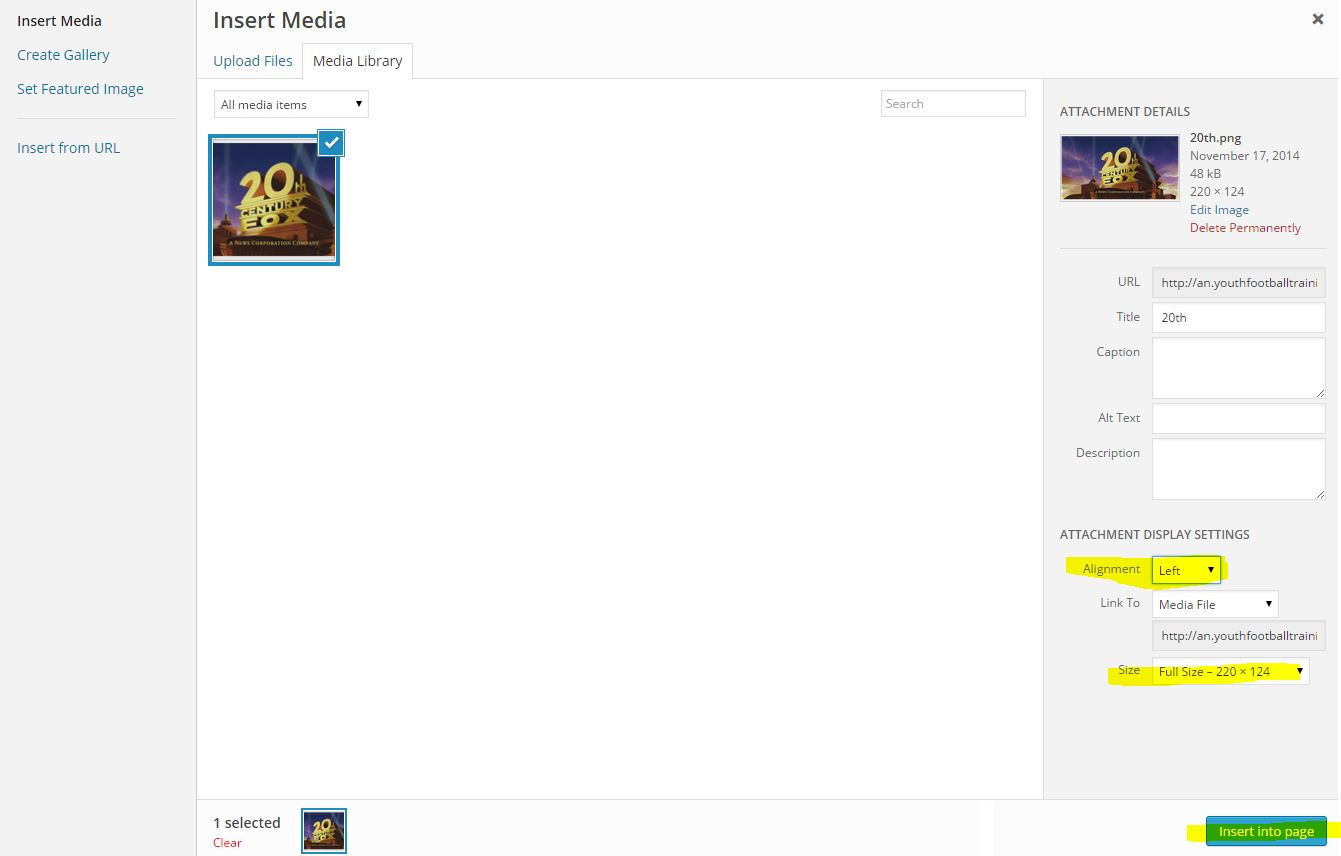Screen dimensions: 1341x856
Task: Click the attachment URL field
Action: point(1238,283)
